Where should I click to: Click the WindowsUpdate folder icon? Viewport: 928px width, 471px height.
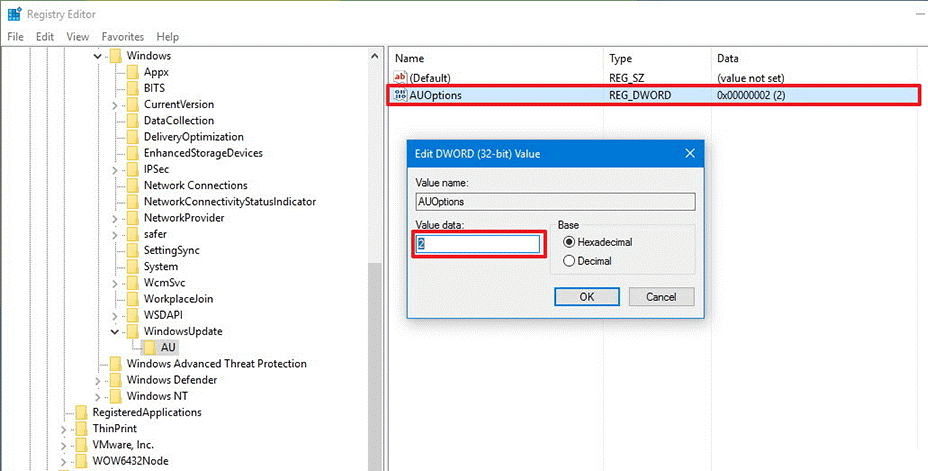(x=133, y=331)
